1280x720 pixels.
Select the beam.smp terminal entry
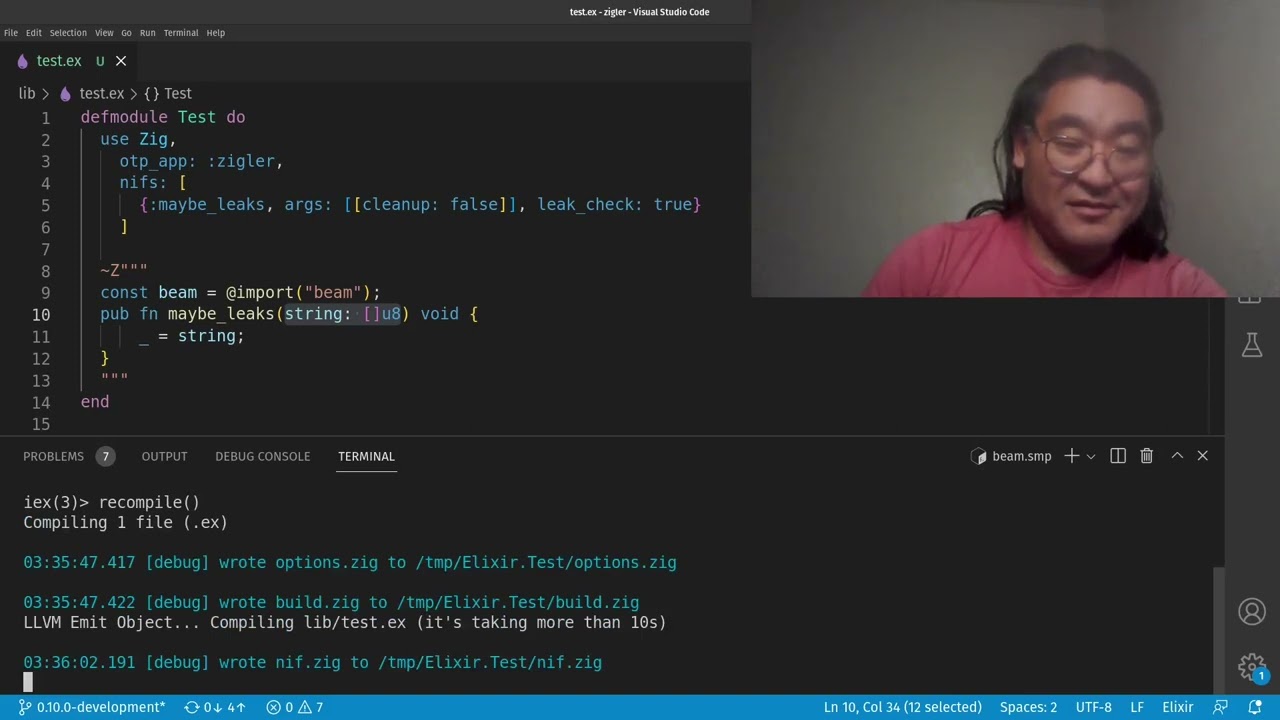(x=1011, y=456)
